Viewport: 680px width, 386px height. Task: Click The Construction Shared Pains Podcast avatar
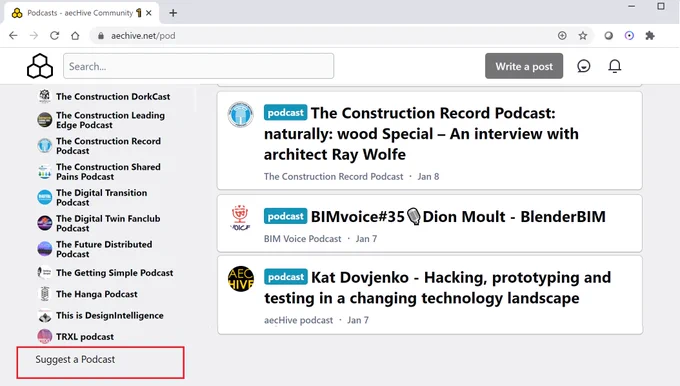45,172
